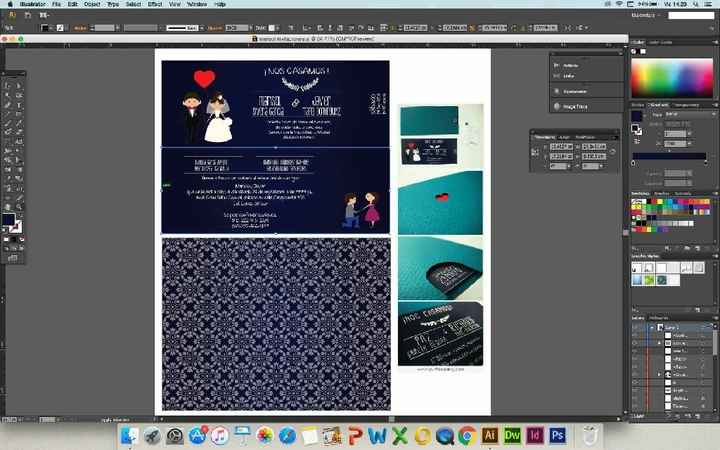The width and height of the screenshot is (720, 450).
Task: Click the fill color swatch in control bar
Action: point(45,28)
